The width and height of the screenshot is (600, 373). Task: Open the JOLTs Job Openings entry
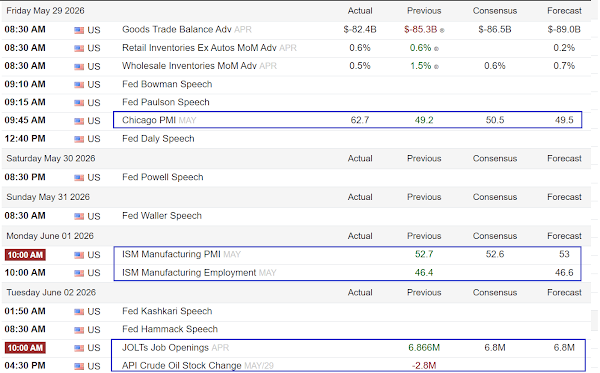click(165, 348)
